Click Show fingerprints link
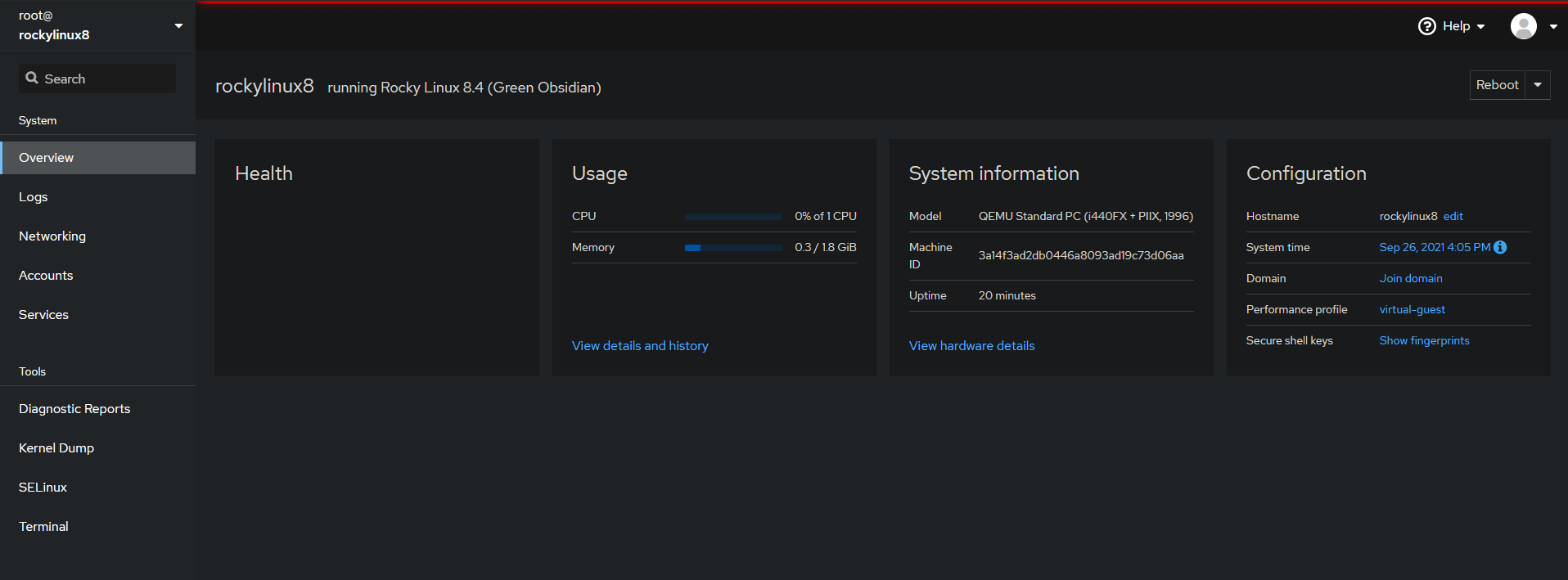 [1424, 340]
